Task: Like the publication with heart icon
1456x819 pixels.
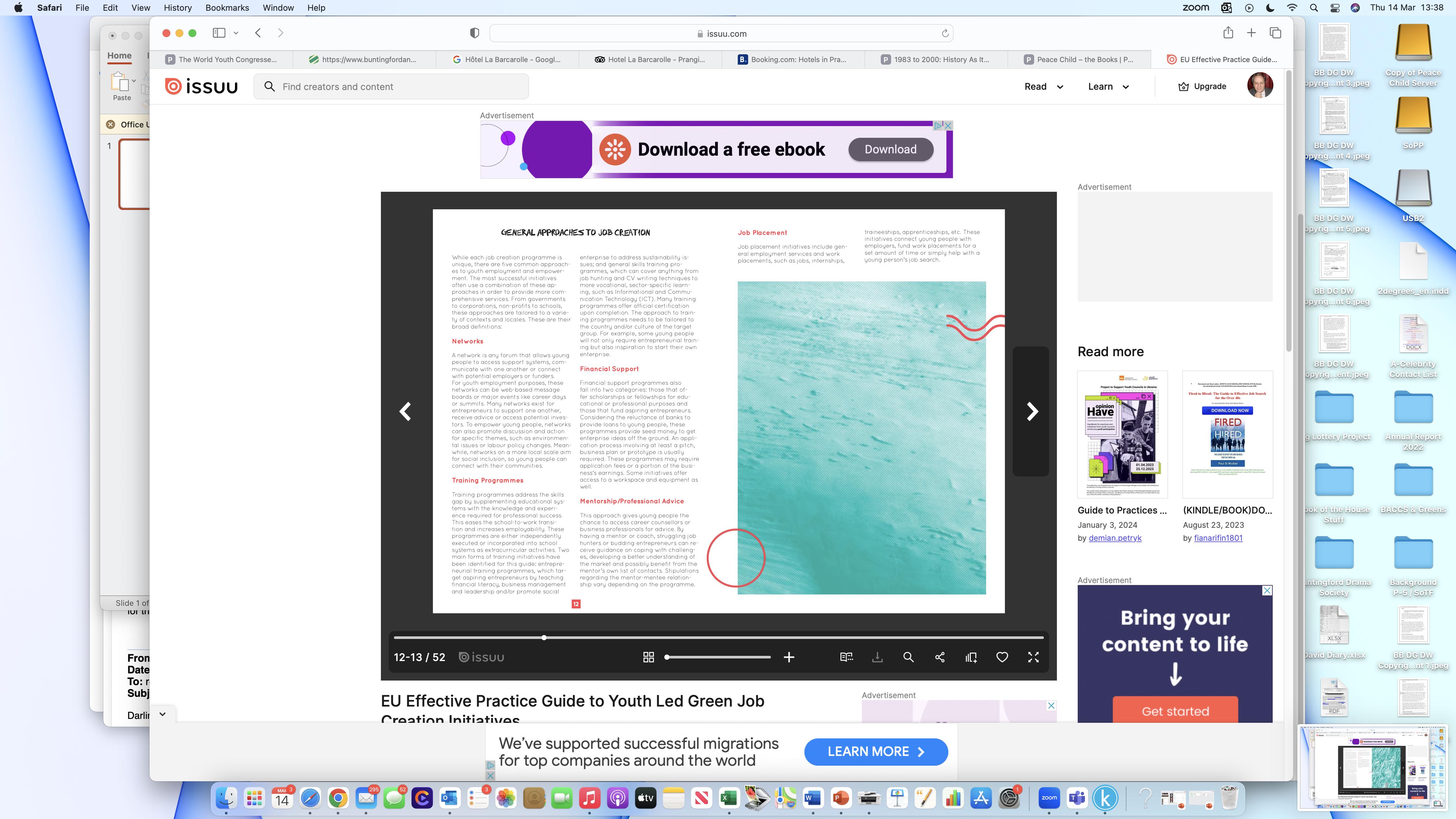Action: click(1002, 657)
